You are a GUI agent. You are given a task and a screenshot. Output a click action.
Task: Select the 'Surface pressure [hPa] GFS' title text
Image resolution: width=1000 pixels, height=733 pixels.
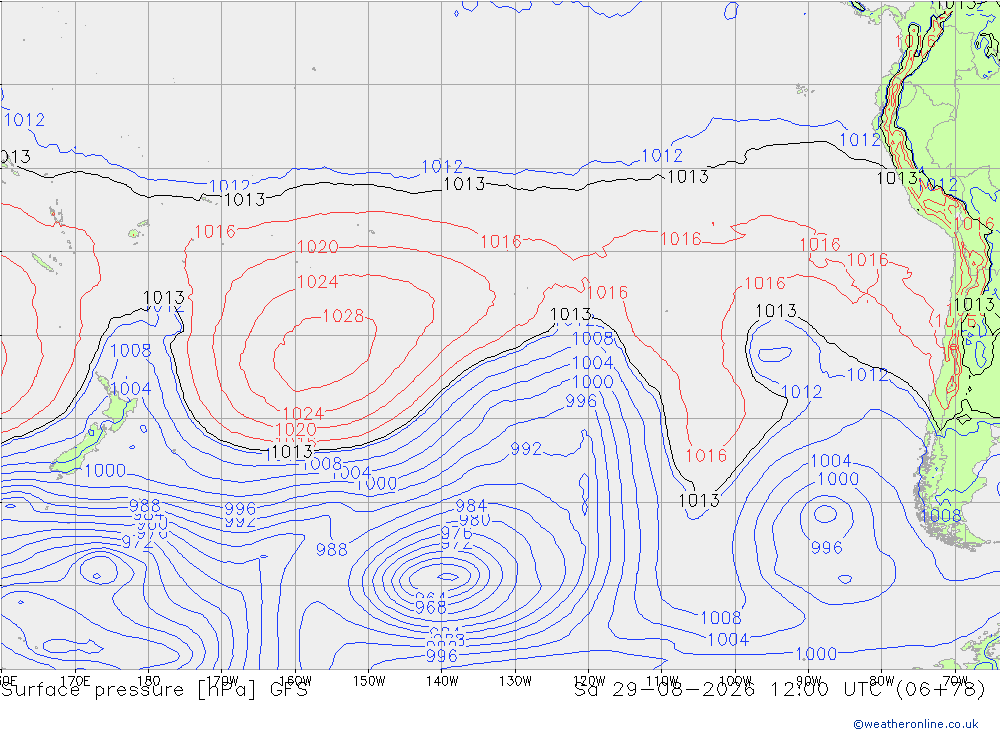point(154,690)
